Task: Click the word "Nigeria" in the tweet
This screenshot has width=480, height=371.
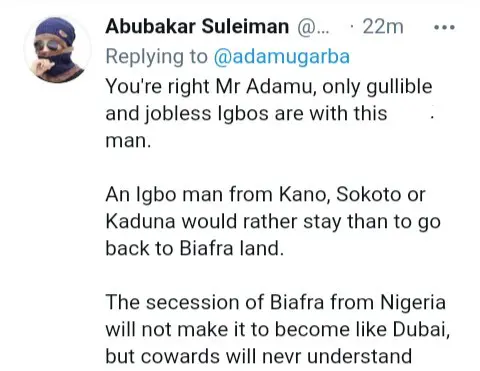Action: tap(413, 303)
